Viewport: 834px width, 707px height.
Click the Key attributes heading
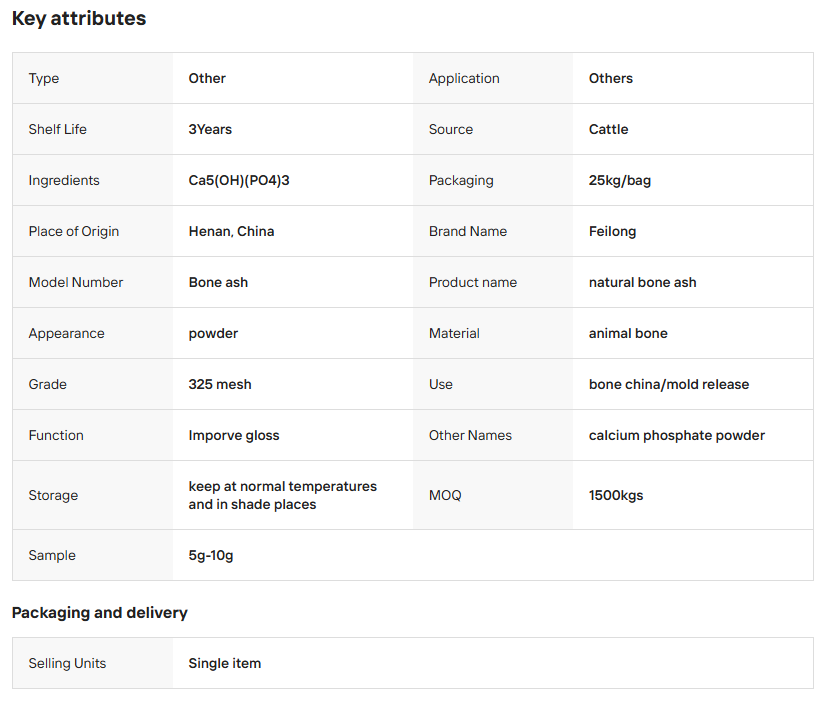click(79, 19)
